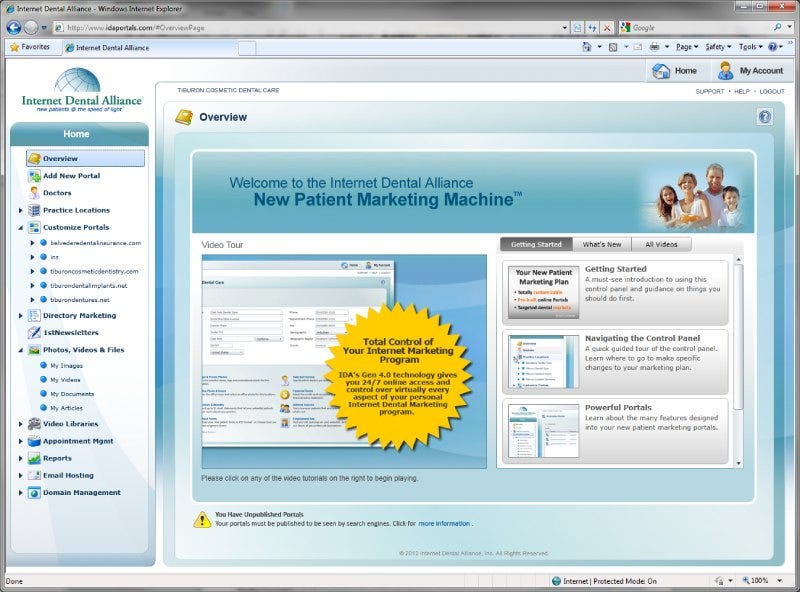
Task: Click the My Account user icon
Action: (725, 70)
